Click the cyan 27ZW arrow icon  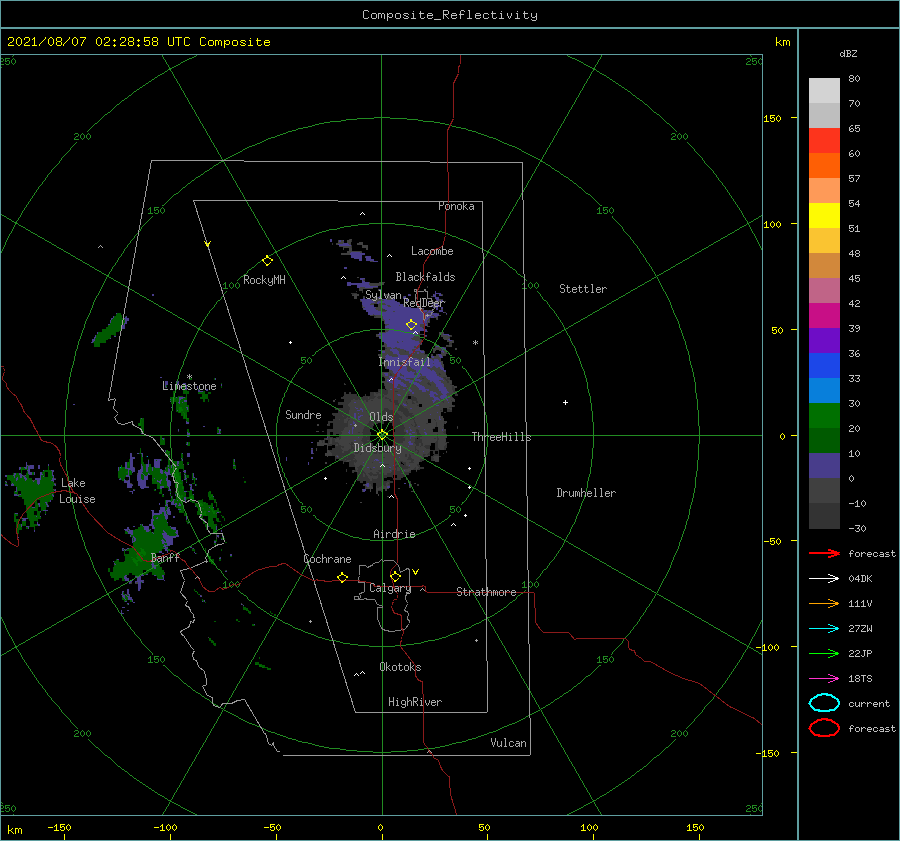pos(824,629)
